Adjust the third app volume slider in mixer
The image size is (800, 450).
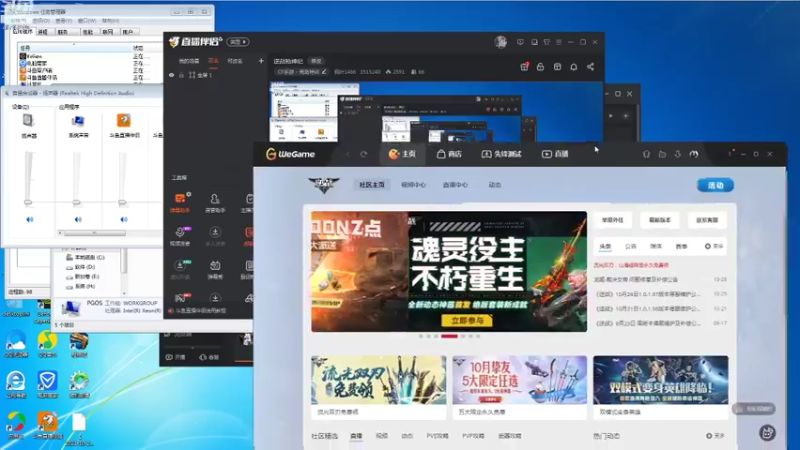[x=122, y=202]
